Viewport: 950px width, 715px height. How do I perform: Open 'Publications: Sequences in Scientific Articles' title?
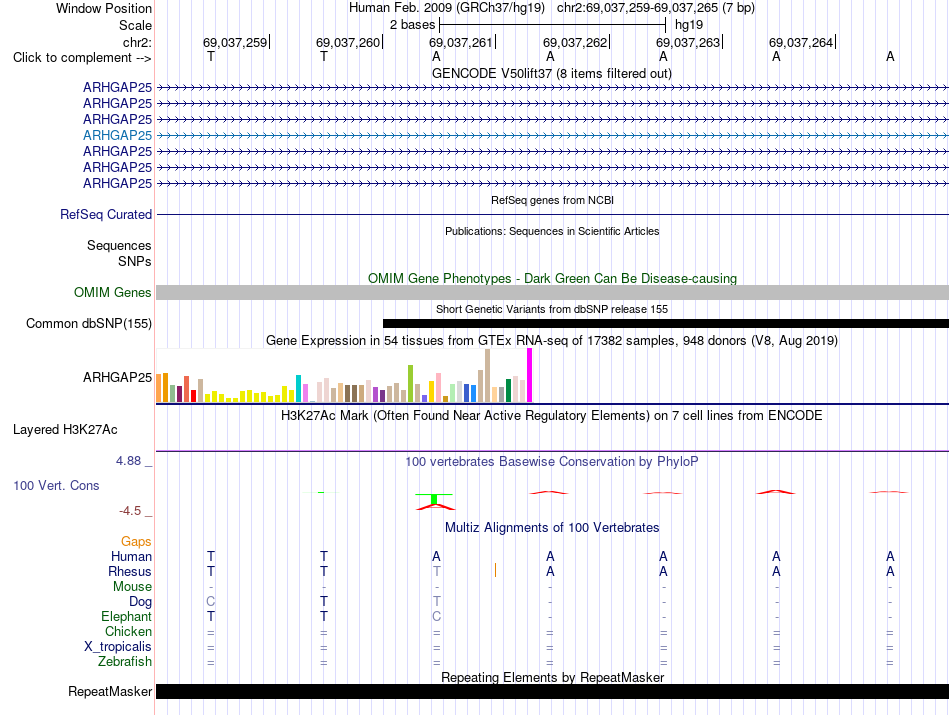[x=552, y=231]
